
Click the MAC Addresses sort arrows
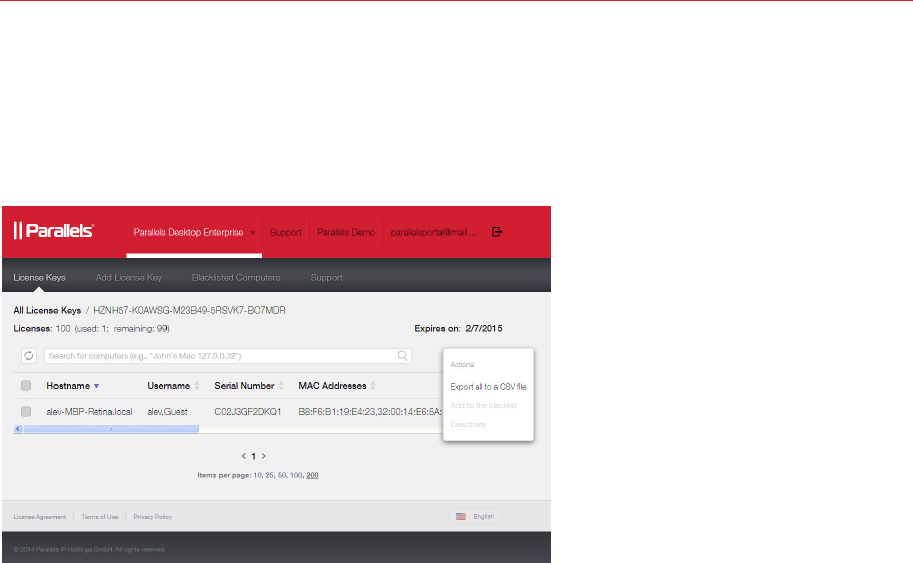tap(373, 385)
